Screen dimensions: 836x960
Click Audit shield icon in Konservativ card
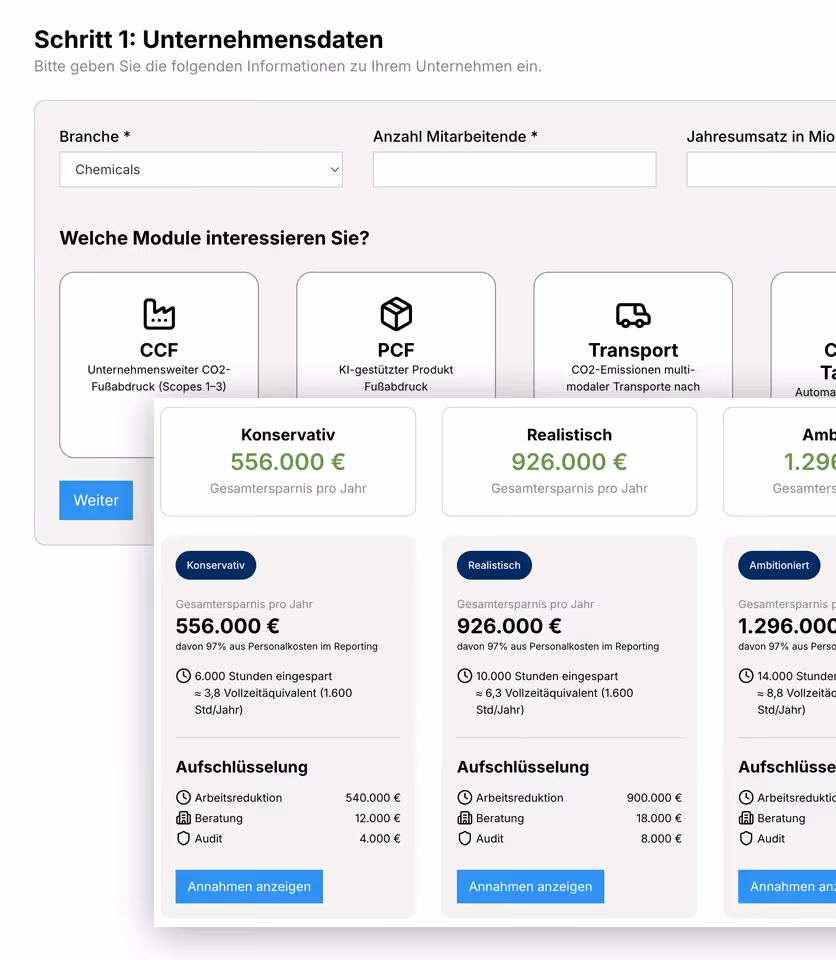point(183,838)
